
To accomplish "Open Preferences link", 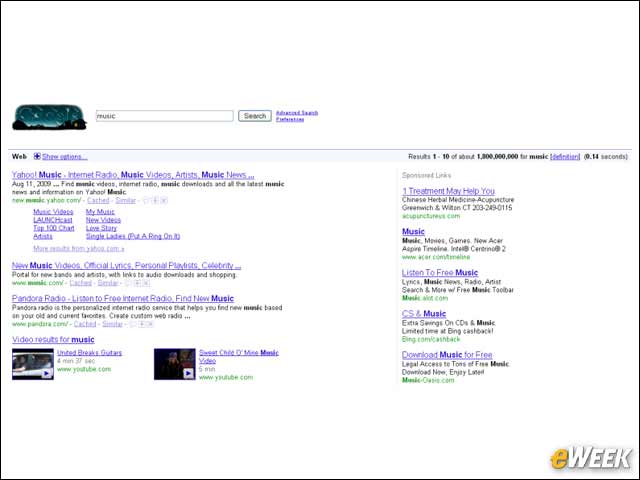I will [x=290, y=120].
